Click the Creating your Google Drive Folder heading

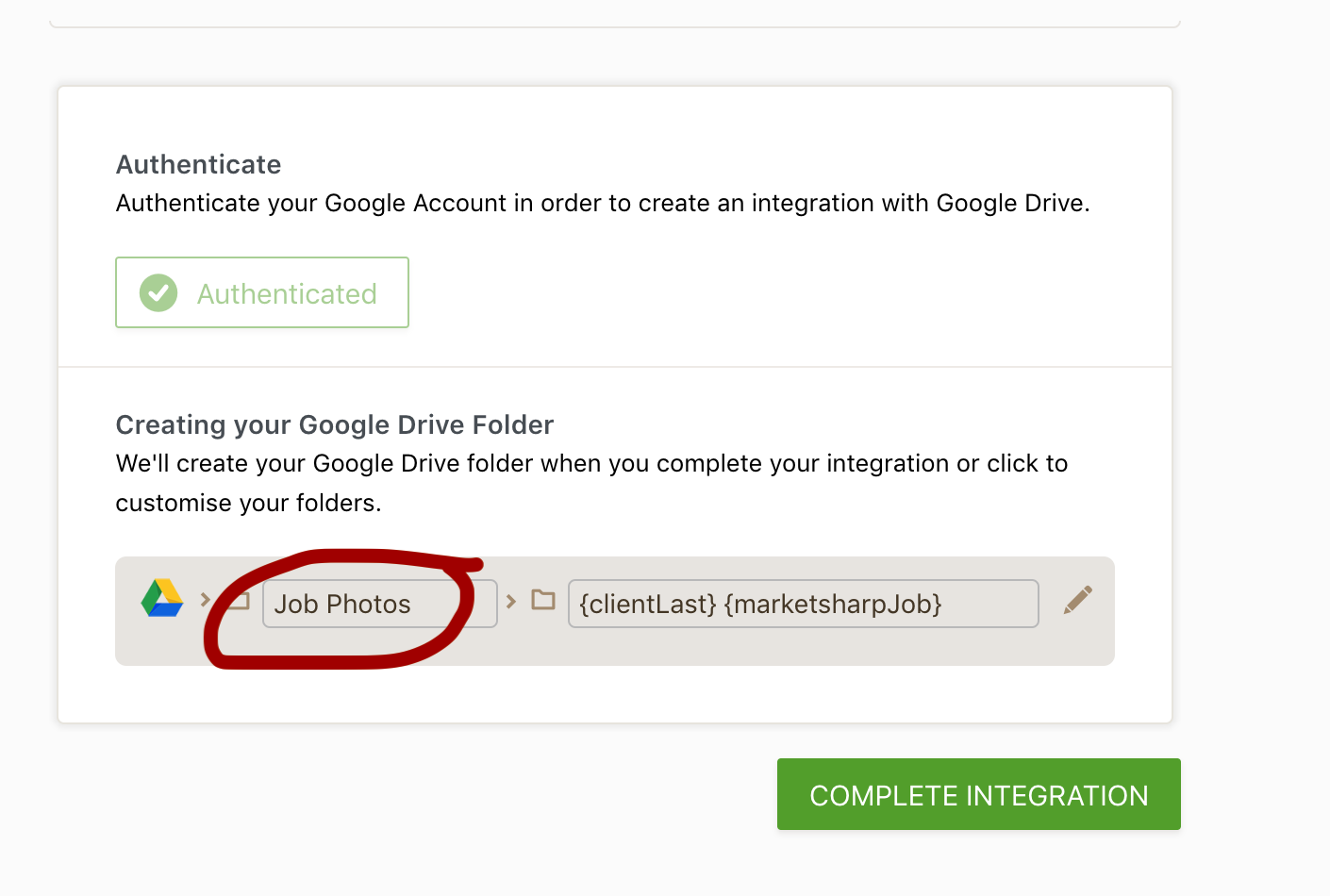[334, 425]
